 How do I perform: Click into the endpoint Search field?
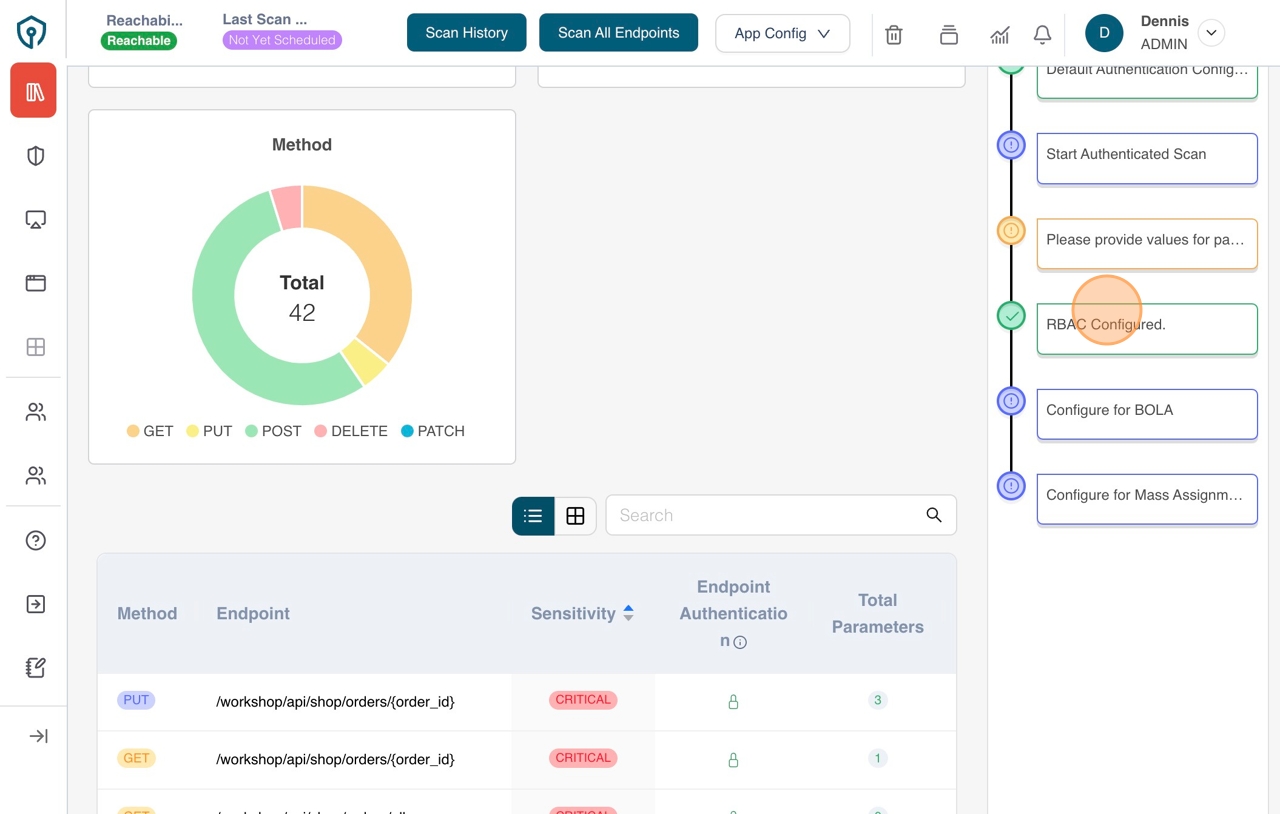point(765,515)
